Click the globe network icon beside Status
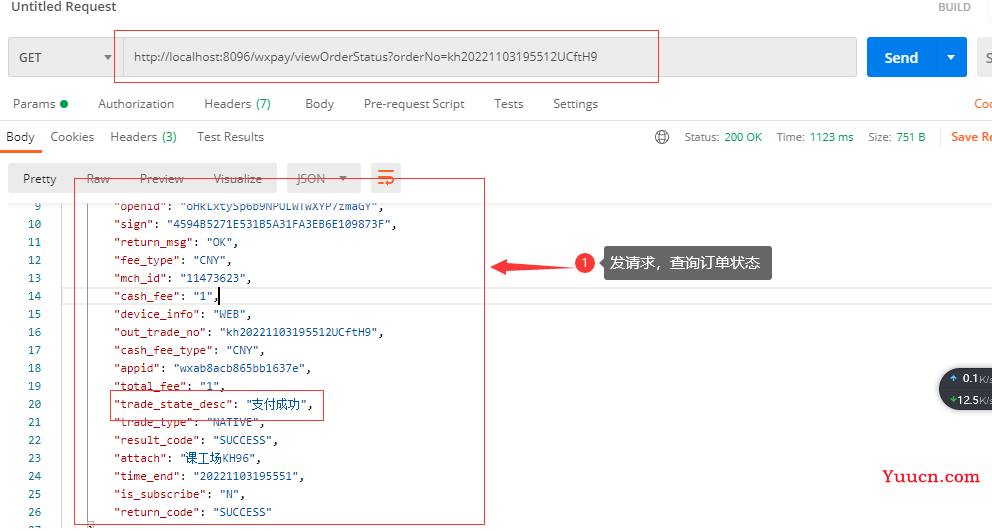 tap(662, 137)
